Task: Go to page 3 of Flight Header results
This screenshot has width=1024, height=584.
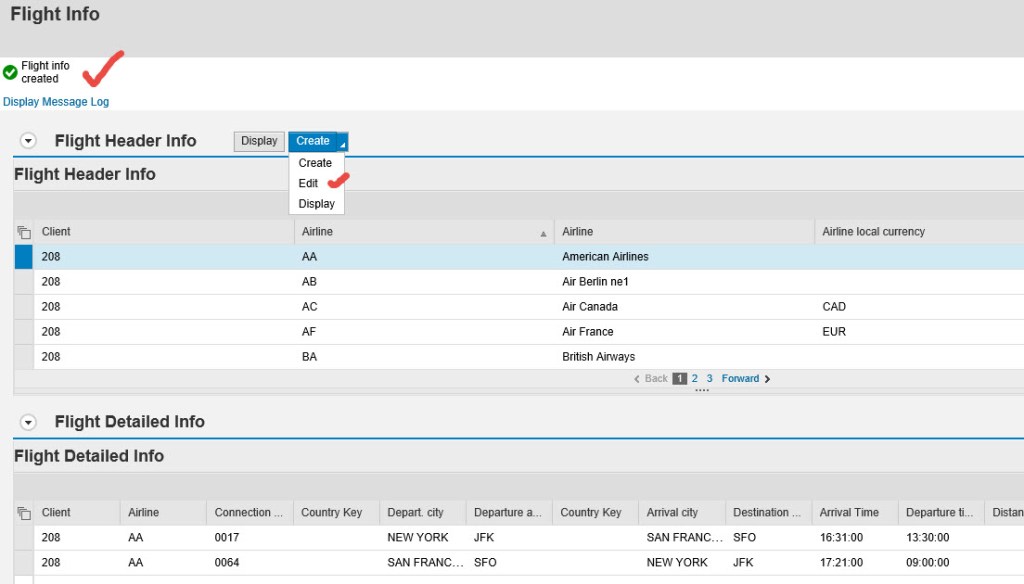Action: pyautogui.click(x=709, y=378)
